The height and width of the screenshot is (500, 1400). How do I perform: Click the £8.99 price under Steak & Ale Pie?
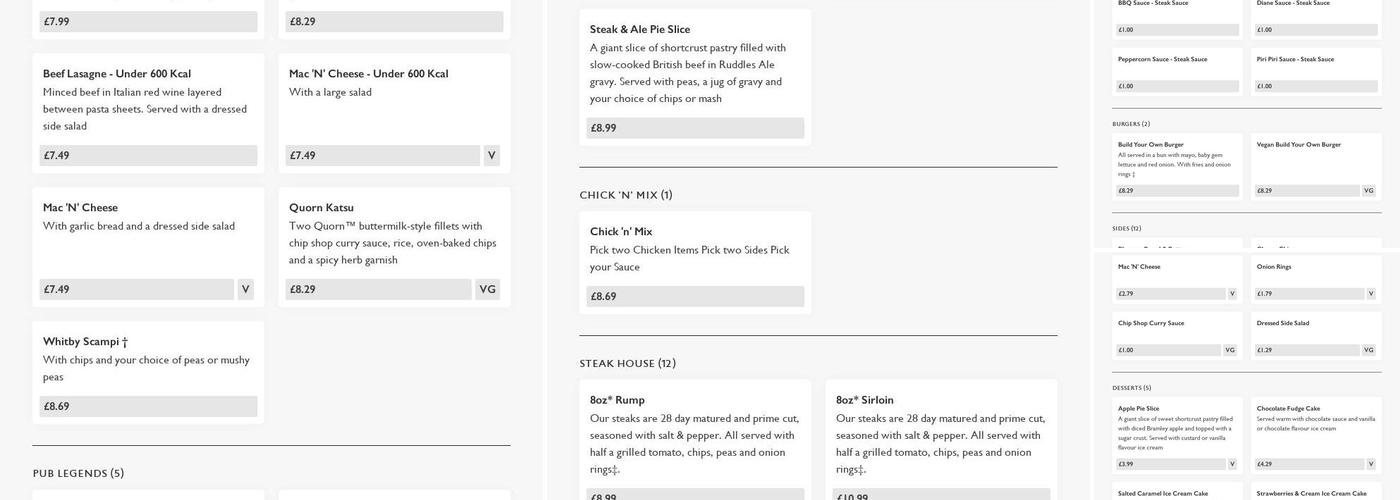click(x=695, y=128)
